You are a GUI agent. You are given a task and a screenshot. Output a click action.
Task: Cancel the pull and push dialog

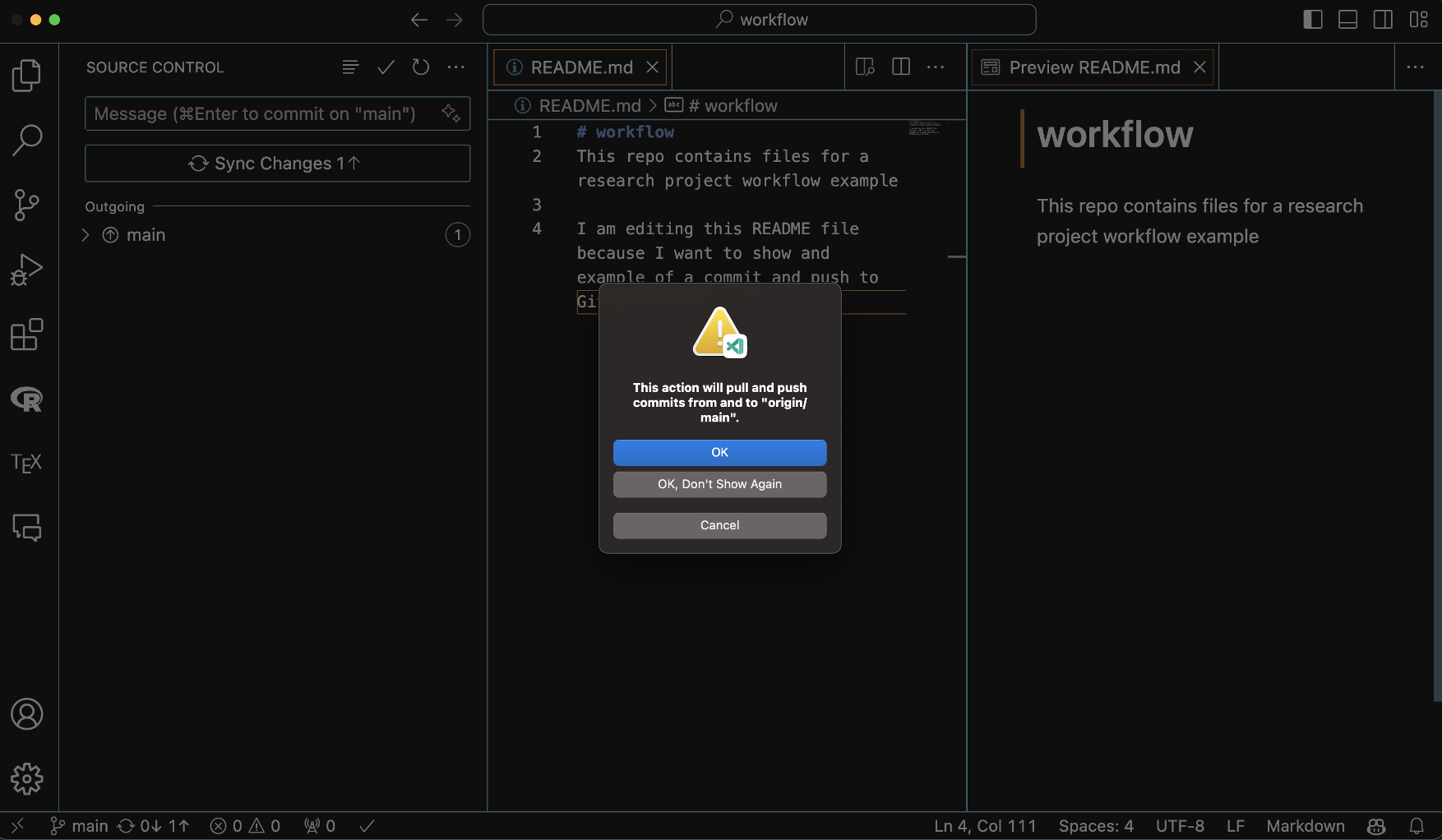pos(720,525)
